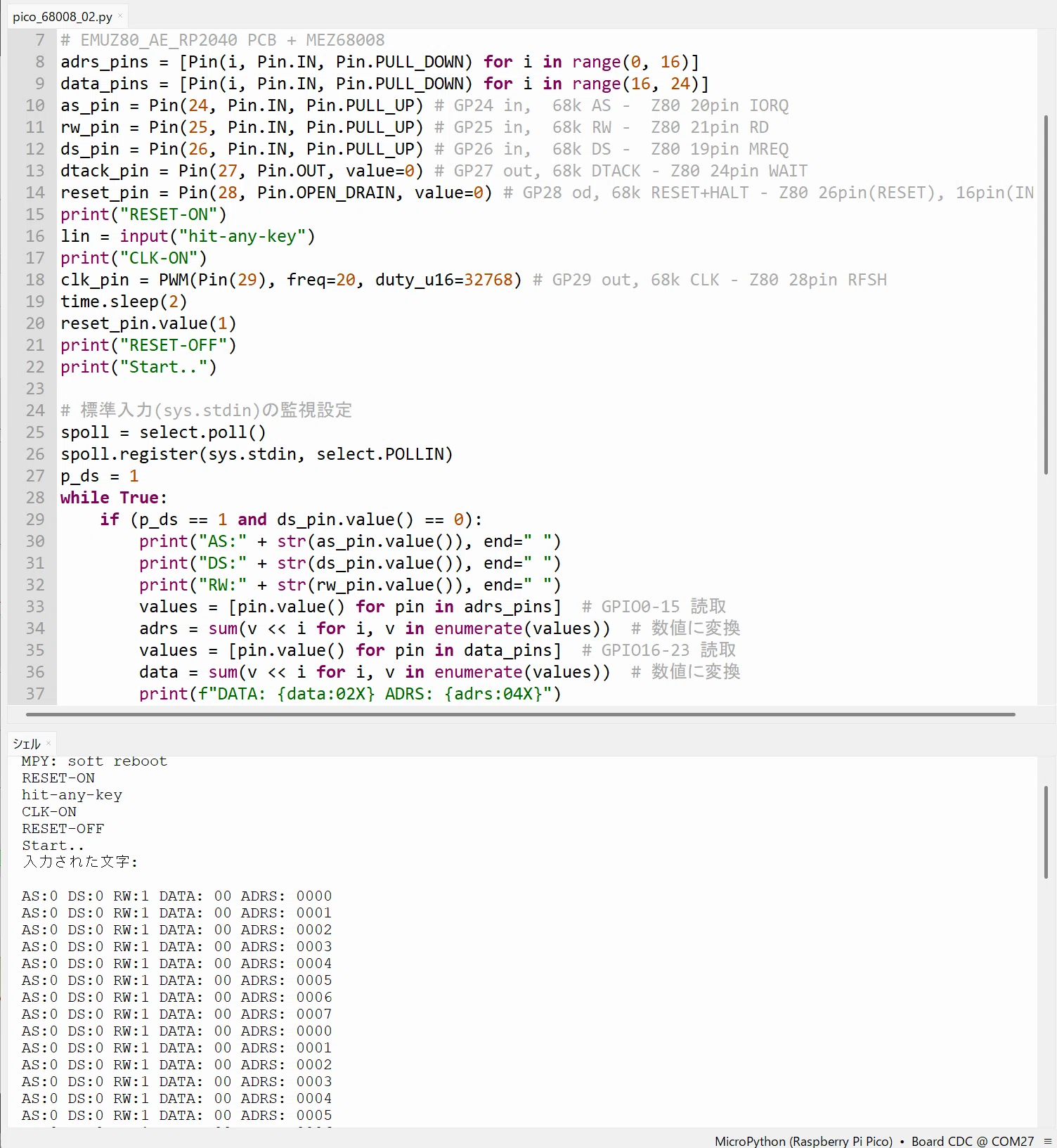1057x1148 pixels.
Task: Click the shell output RESET-ON
Action: click(58, 778)
